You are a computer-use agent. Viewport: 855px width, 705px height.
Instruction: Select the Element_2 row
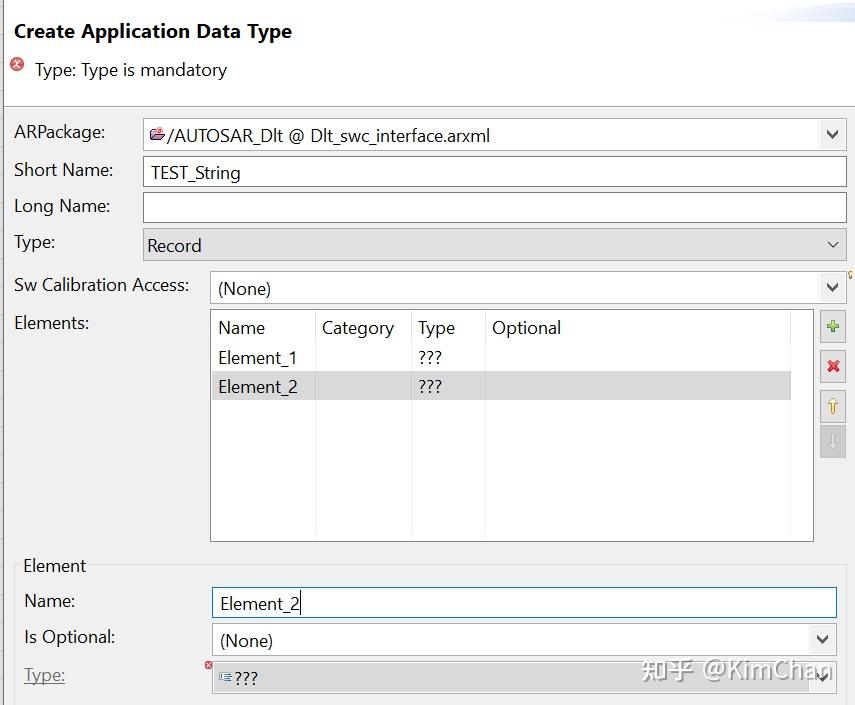258,386
